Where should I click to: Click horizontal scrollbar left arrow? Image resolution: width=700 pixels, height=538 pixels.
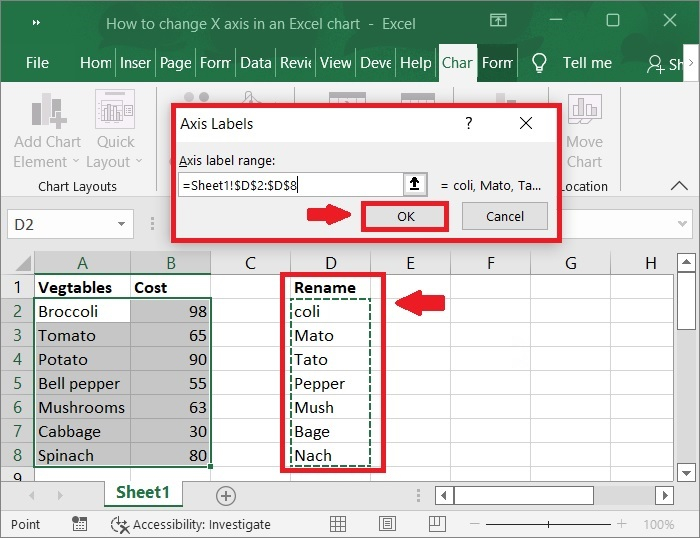444,495
